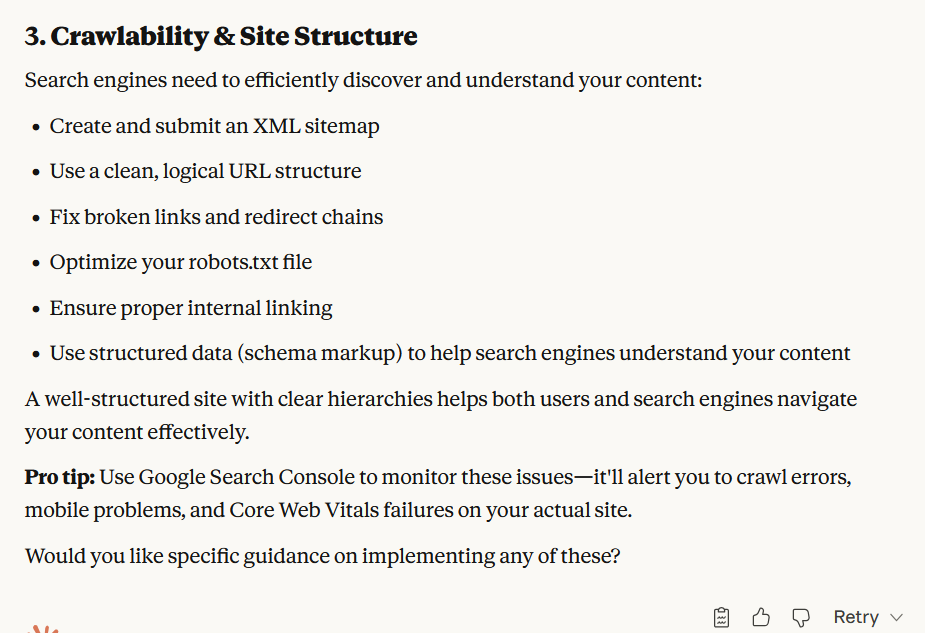Click the 'Create and submit an XML sitemap' bullet

point(214,126)
